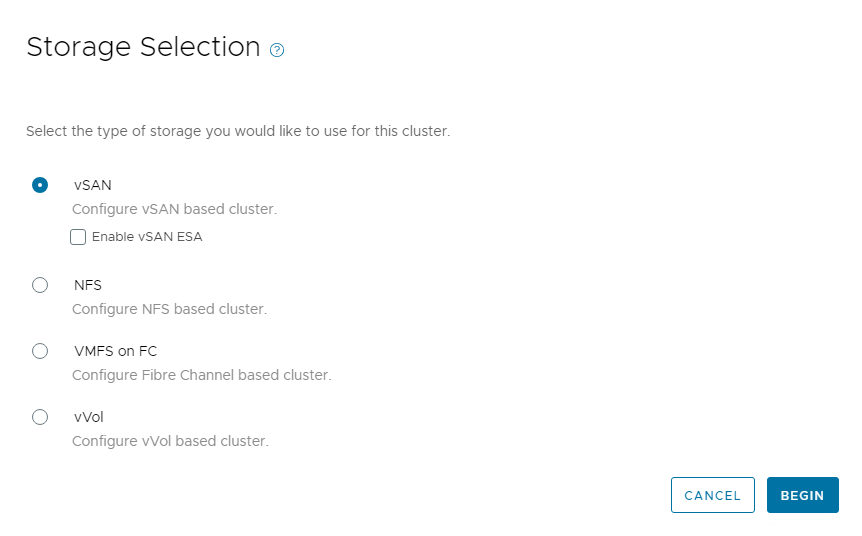Click the NFS option label

pos(88,285)
